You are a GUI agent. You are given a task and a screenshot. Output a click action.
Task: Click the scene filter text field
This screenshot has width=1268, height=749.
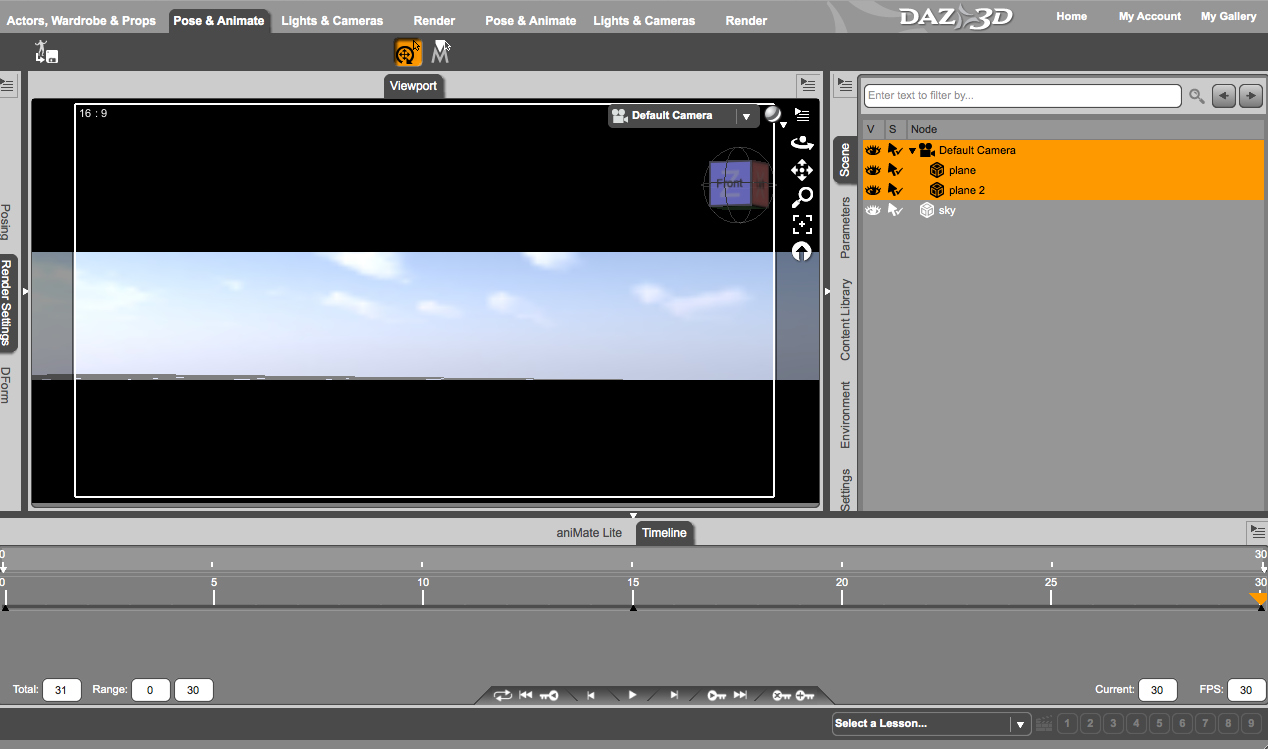1022,96
